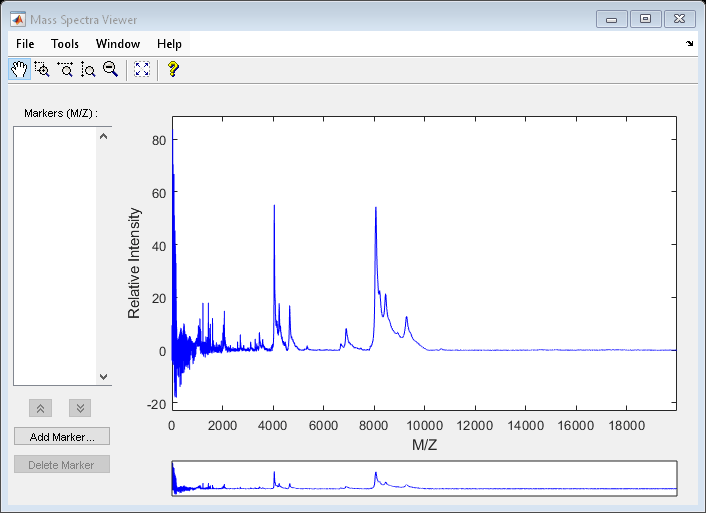Click the Add Marker... button
This screenshot has height=513, width=706.
pos(62,437)
